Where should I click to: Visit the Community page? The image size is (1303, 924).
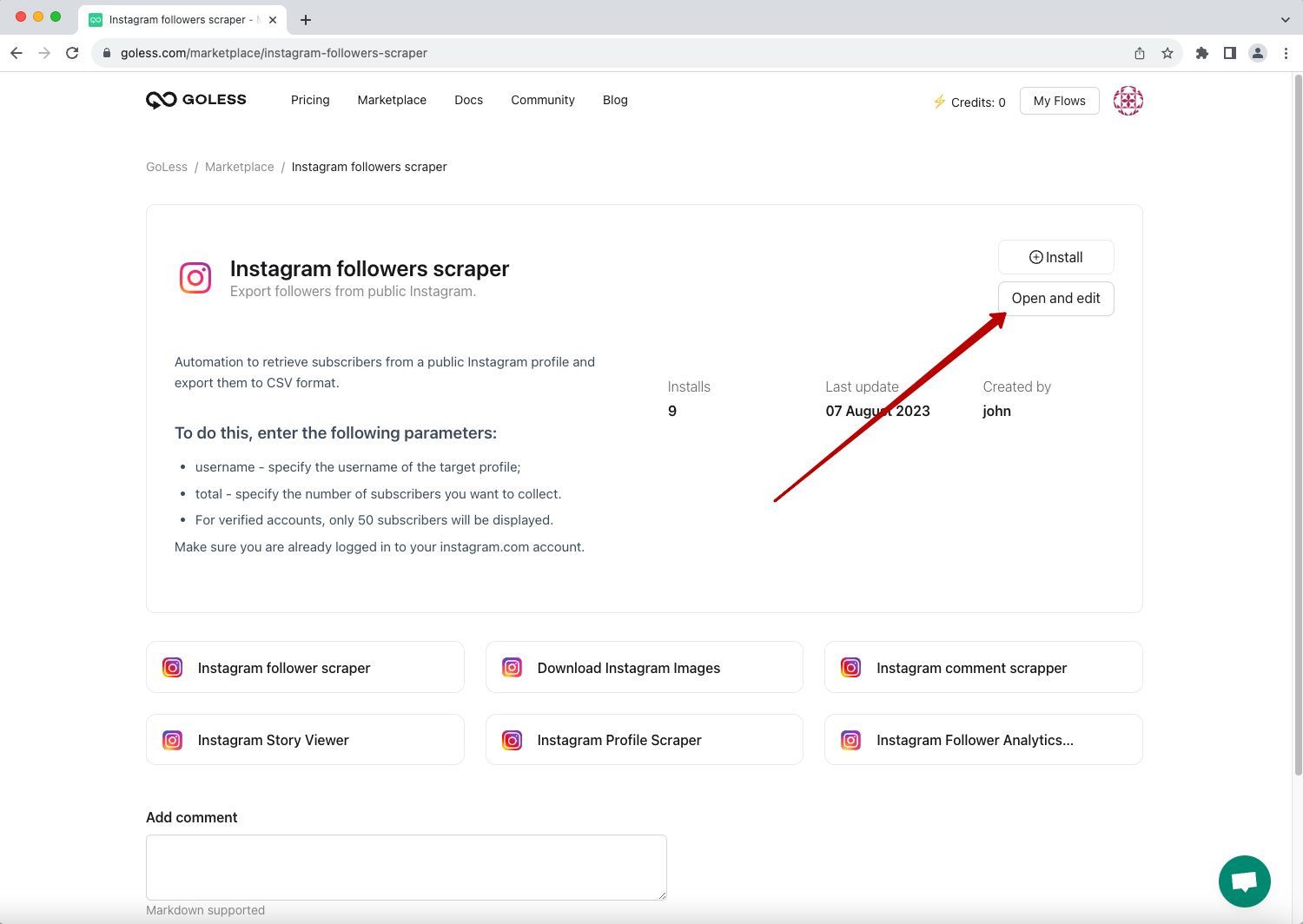[x=543, y=100]
